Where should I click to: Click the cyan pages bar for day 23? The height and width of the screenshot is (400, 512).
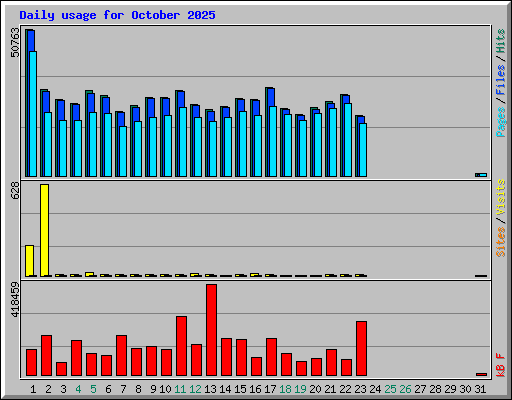click(x=363, y=150)
